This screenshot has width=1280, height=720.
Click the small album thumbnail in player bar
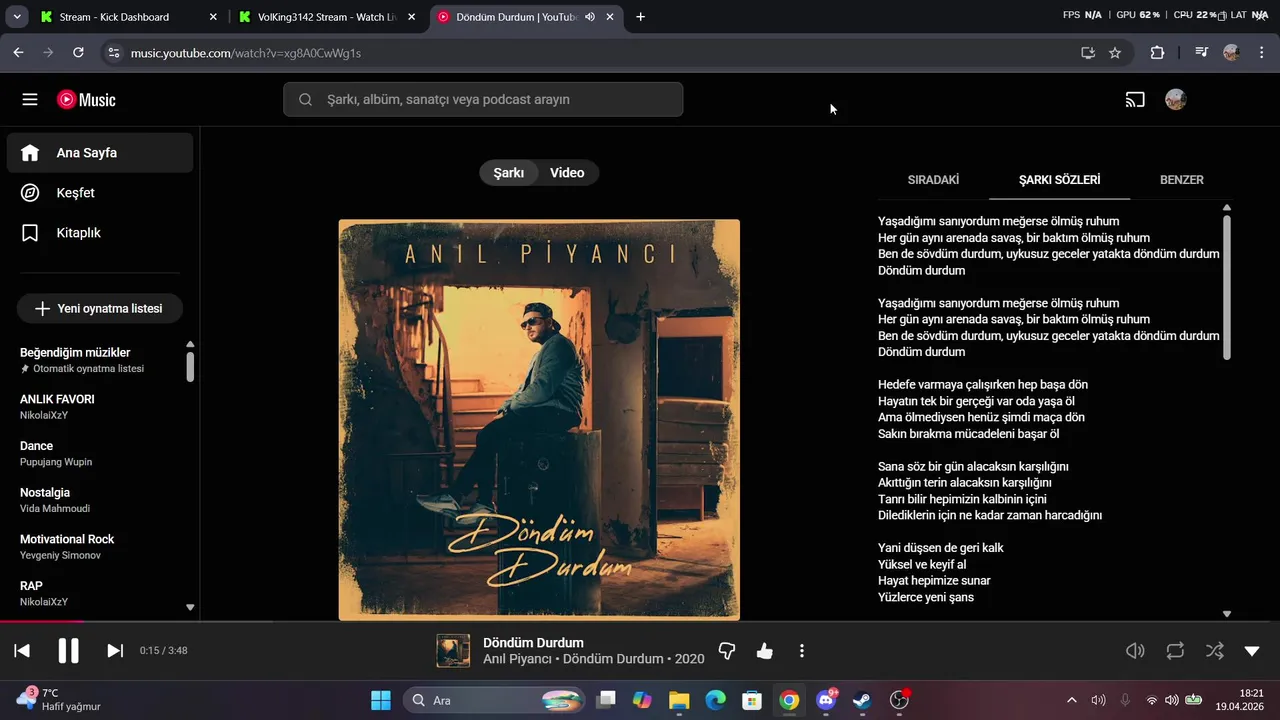click(x=453, y=651)
